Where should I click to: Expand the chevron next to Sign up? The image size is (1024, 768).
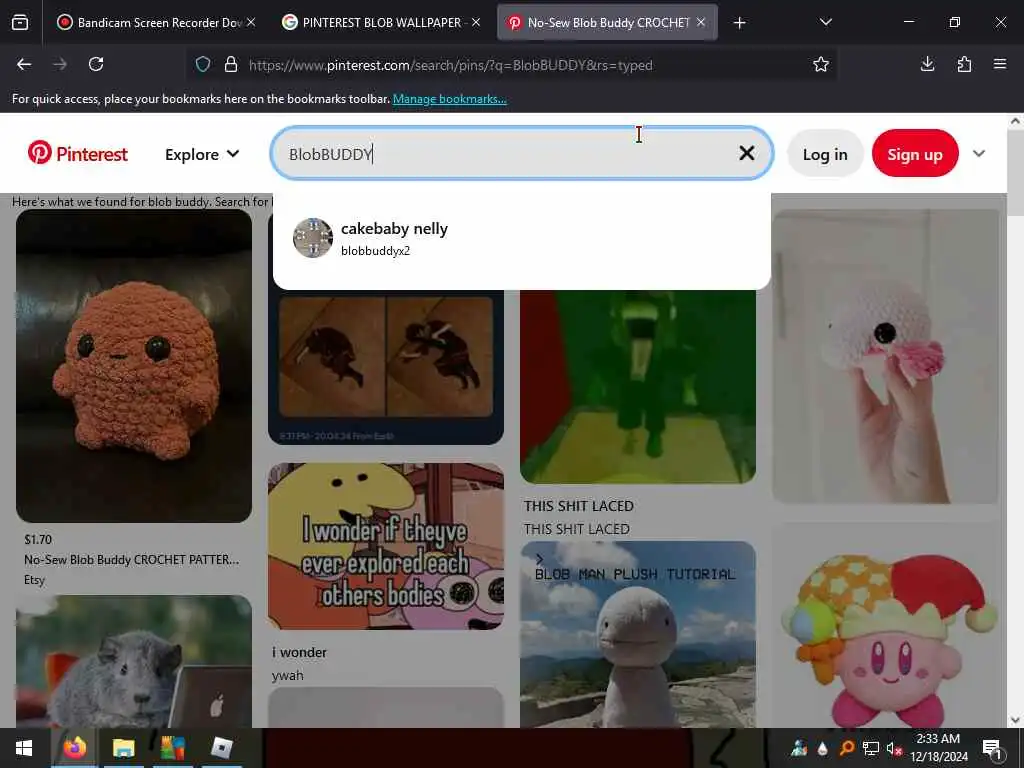pos(978,153)
